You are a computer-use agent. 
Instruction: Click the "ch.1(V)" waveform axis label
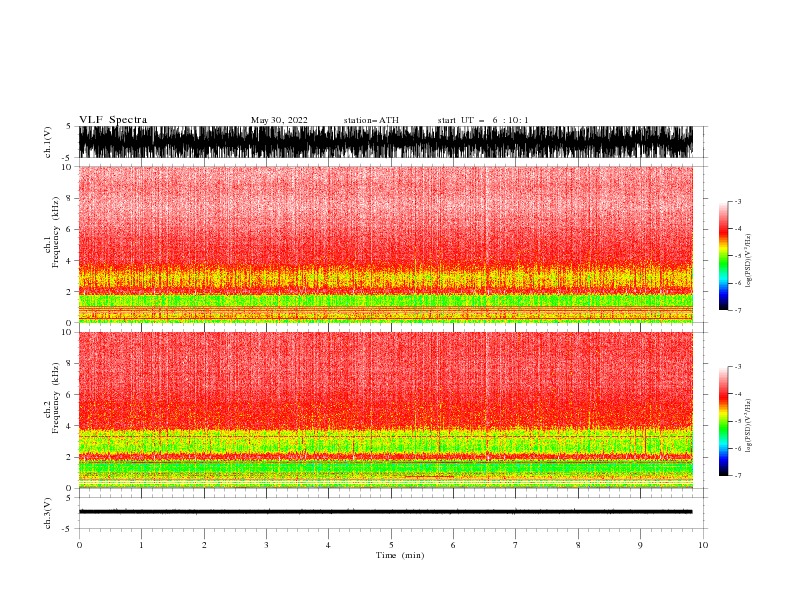coord(48,142)
